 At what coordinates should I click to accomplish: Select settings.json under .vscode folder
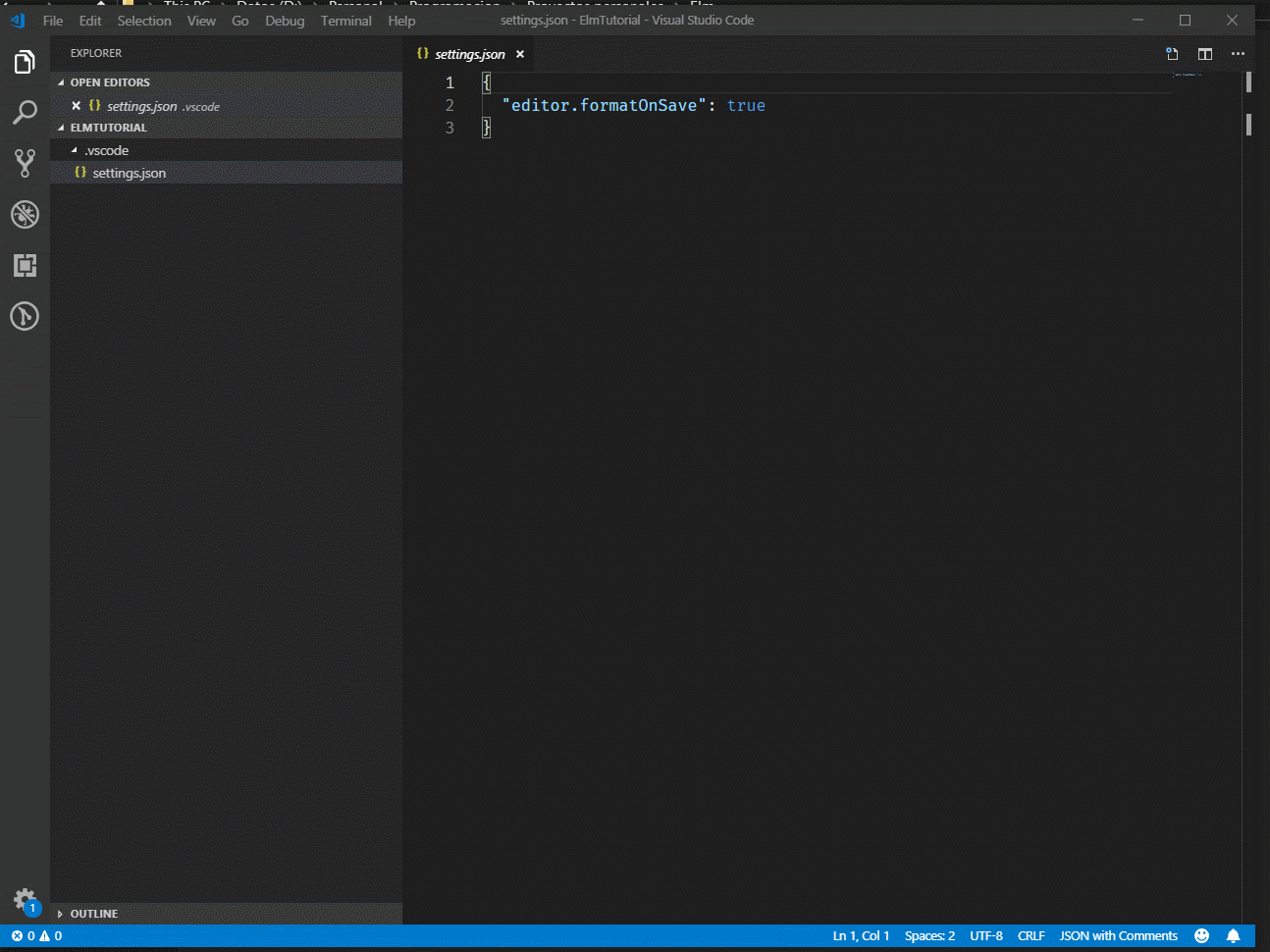point(227,173)
